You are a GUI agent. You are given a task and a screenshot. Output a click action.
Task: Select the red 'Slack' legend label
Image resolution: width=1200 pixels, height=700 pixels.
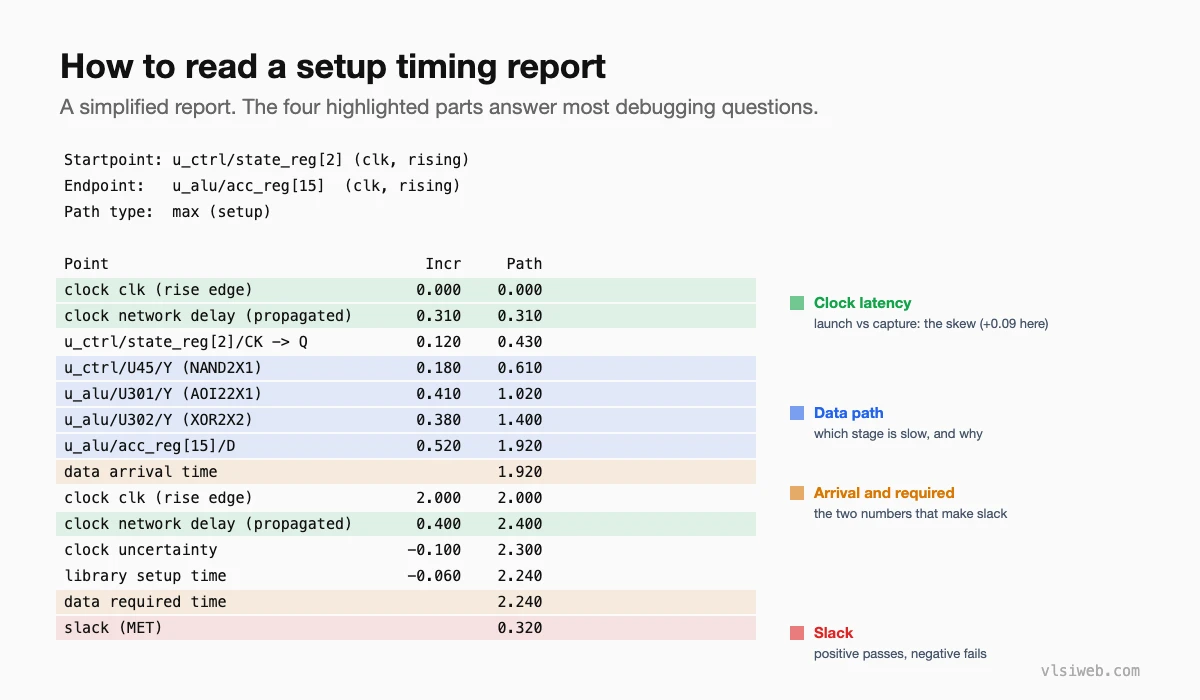(x=833, y=633)
